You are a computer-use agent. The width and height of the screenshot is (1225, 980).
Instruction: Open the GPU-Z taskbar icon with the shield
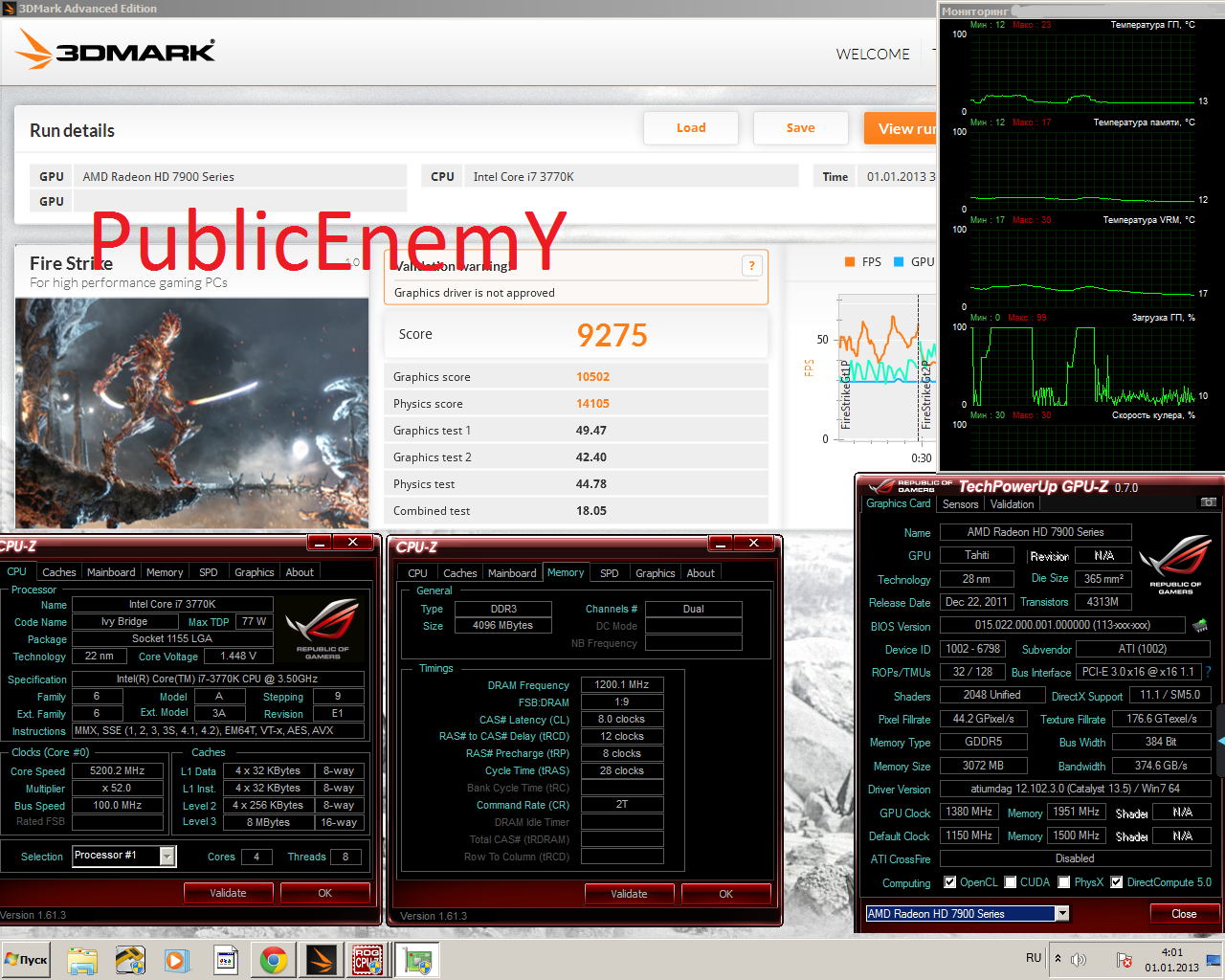point(130,960)
